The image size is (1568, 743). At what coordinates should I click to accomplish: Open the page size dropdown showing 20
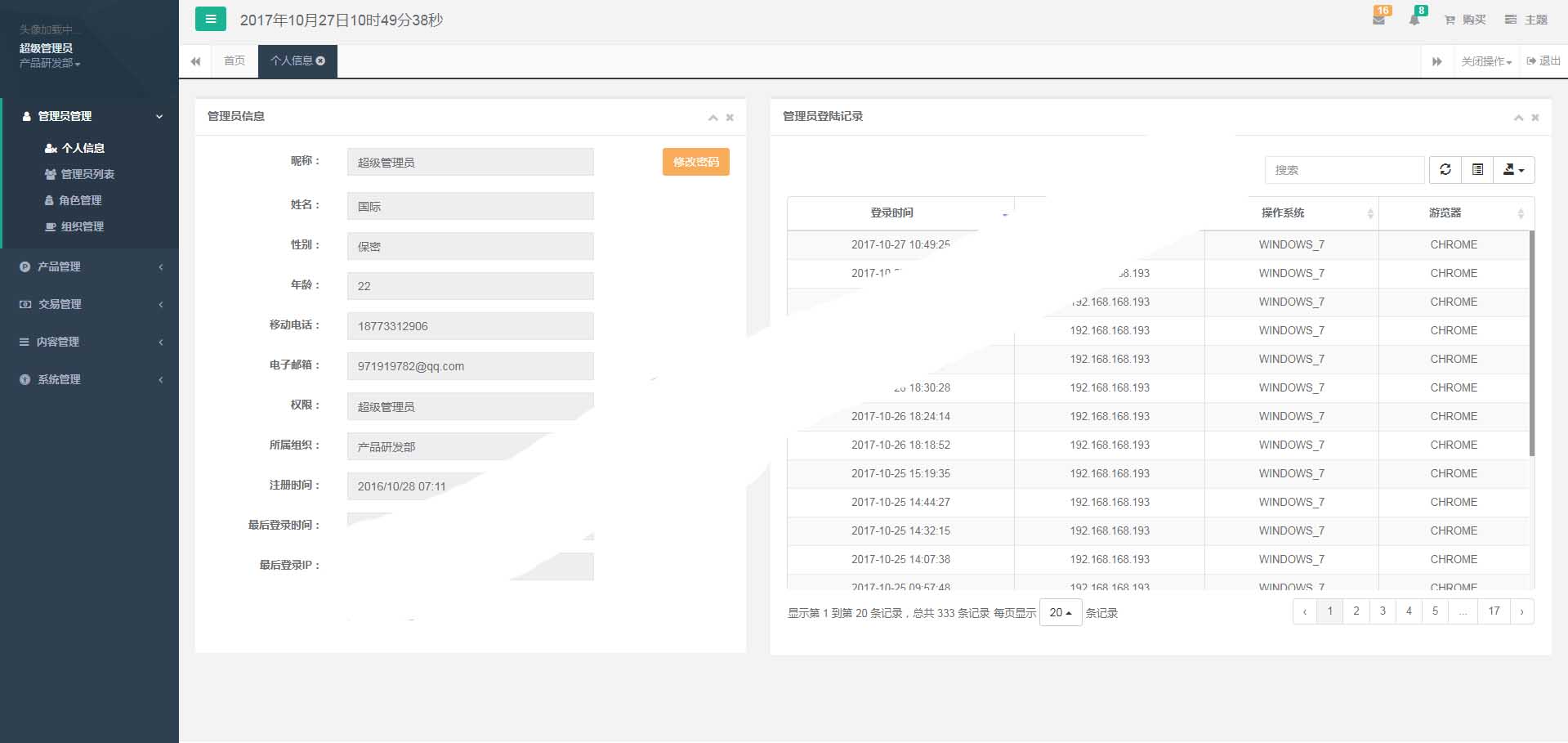pyautogui.click(x=1060, y=612)
